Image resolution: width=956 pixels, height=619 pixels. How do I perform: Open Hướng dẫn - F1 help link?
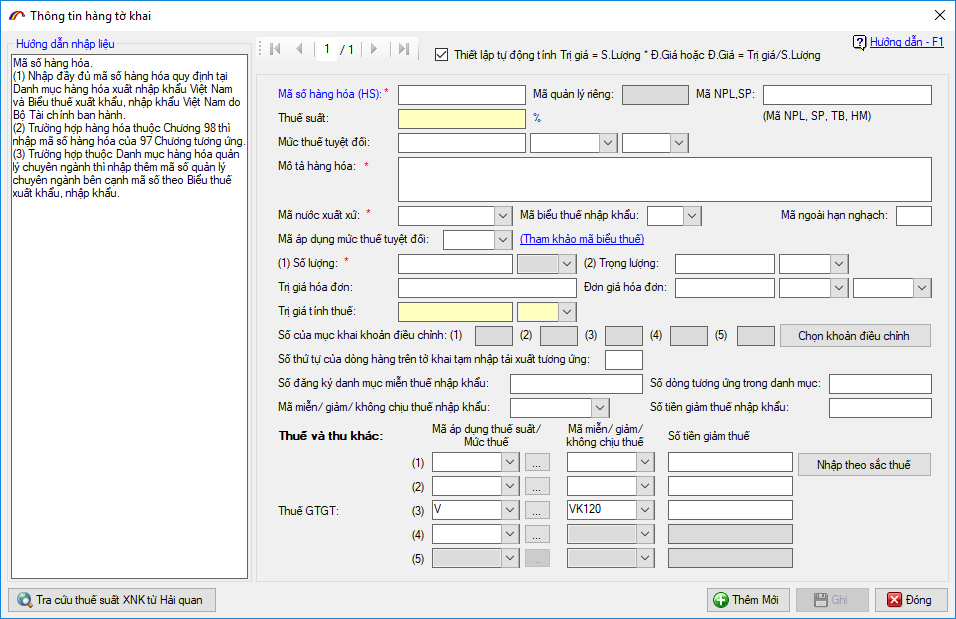point(906,43)
